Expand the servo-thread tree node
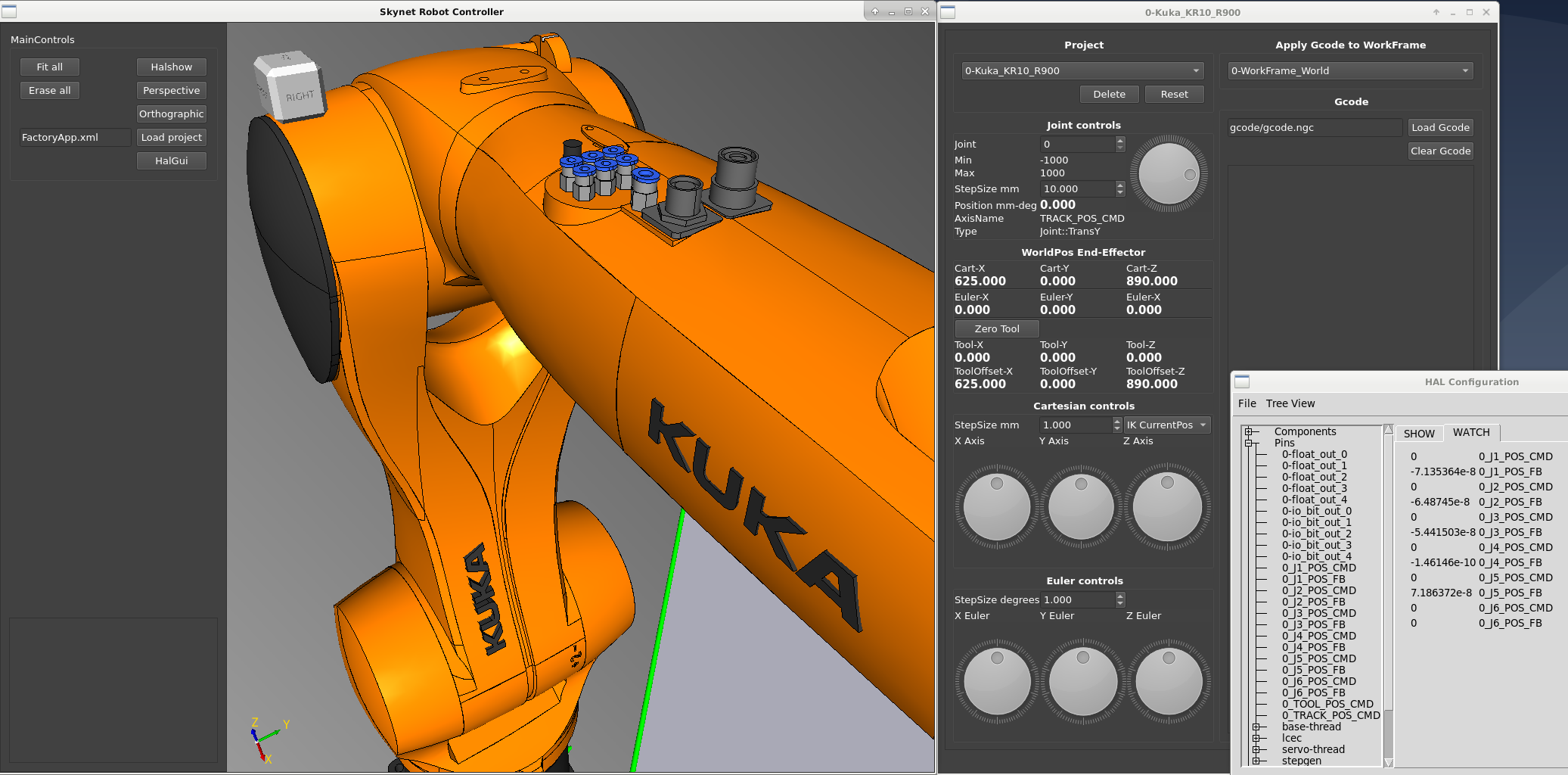Viewport: 1568px width, 775px height. pos(1256,749)
